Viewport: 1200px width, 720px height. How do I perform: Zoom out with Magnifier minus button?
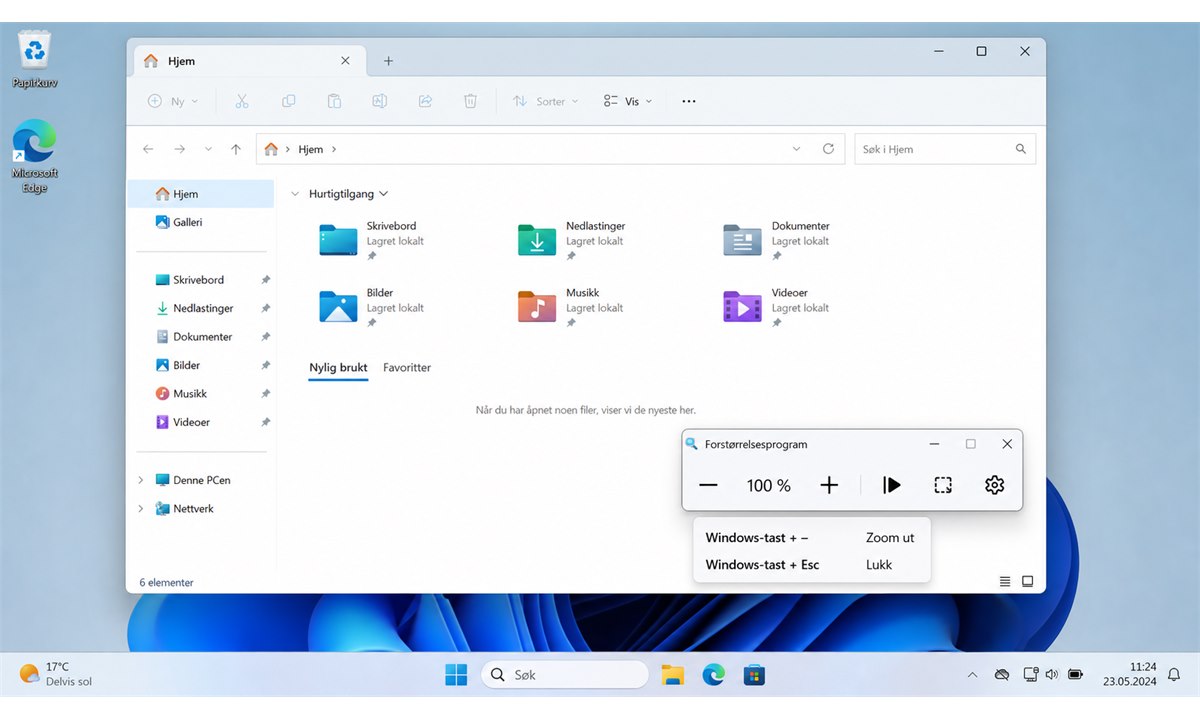click(x=708, y=485)
